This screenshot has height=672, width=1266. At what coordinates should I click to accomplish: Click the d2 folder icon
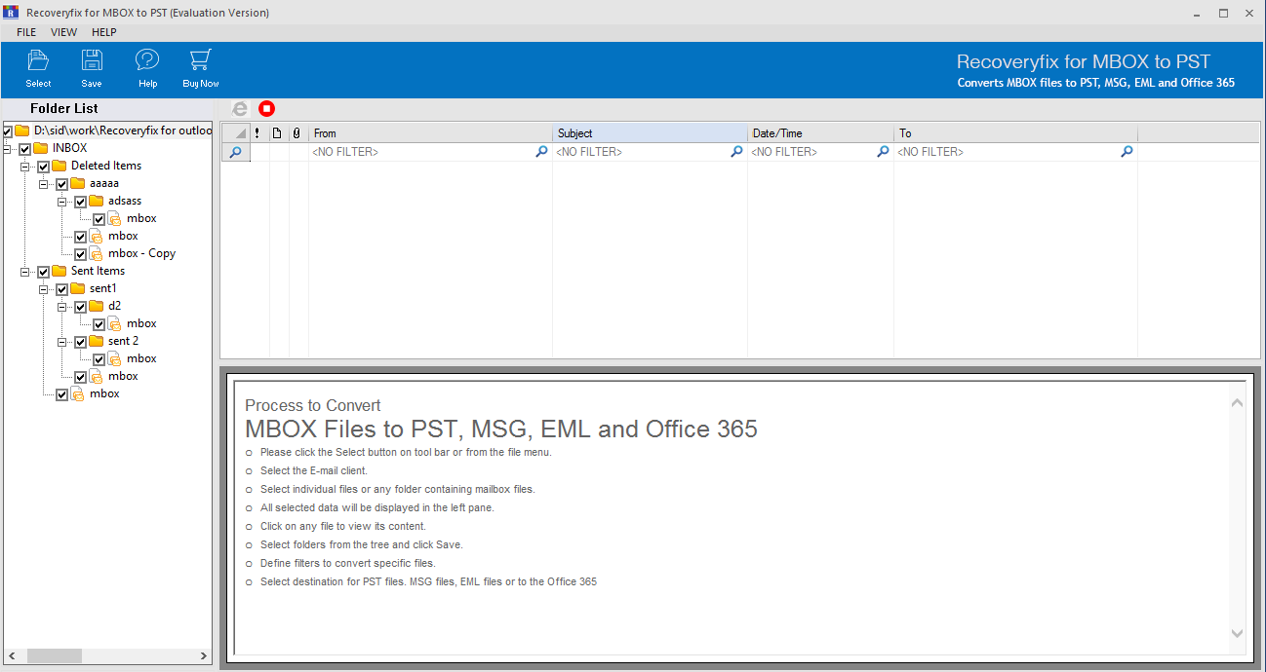click(97, 306)
